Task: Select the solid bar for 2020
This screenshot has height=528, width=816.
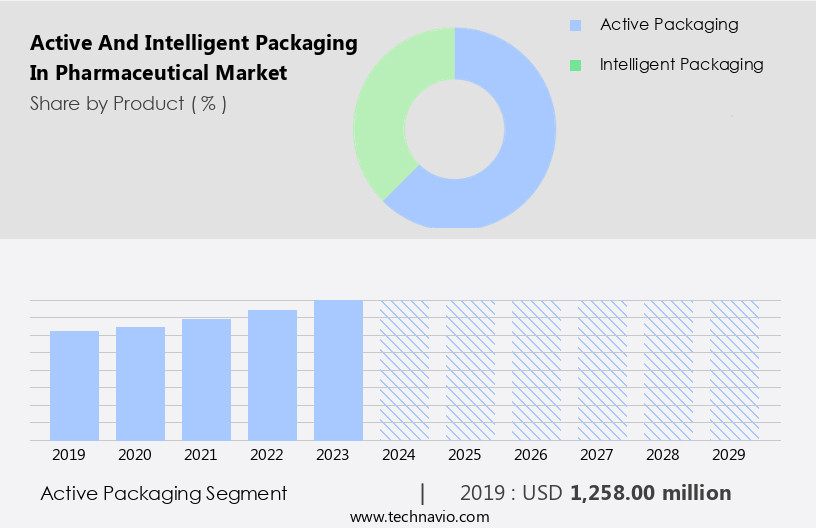Action: click(x=141, y=383)
